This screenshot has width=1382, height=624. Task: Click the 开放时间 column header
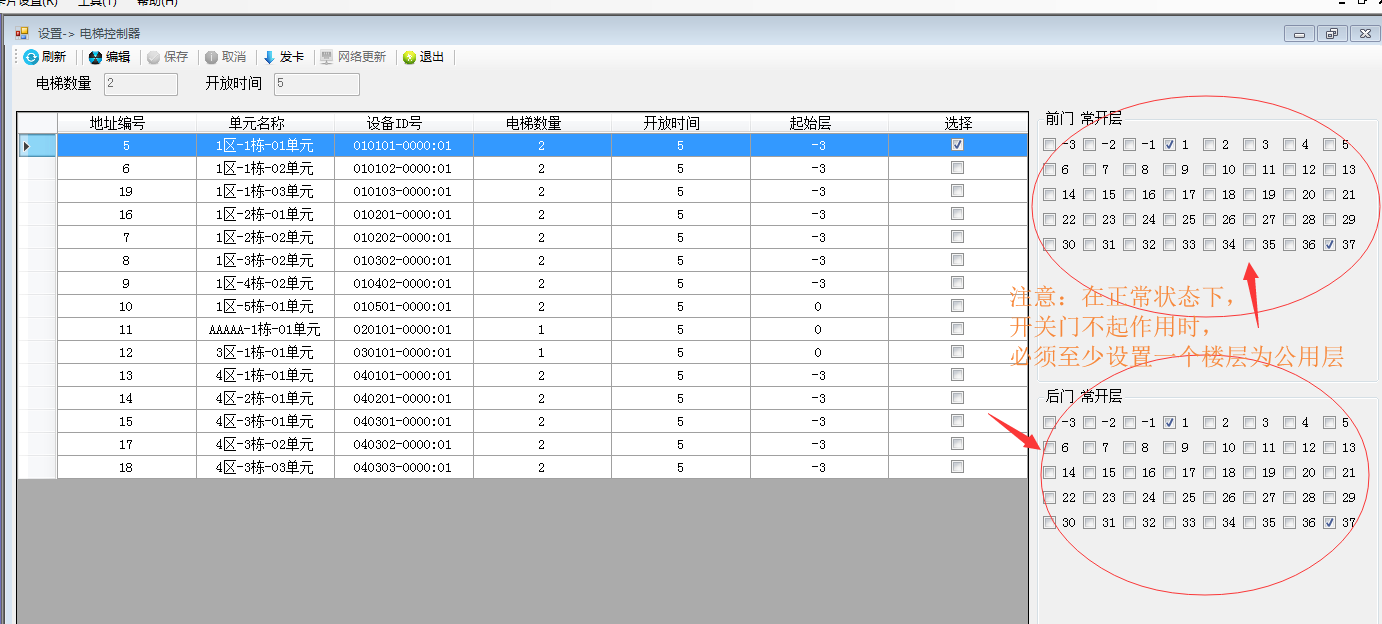click(681, 123)
